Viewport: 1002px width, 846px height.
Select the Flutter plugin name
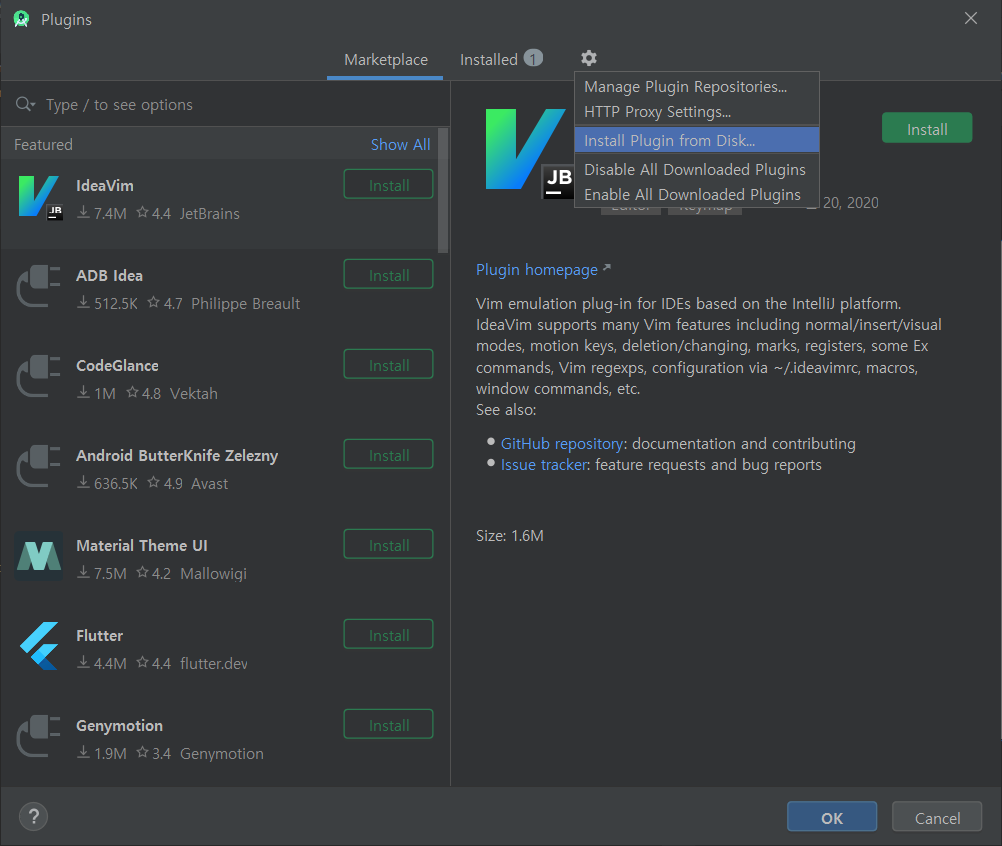click(x=100, y=636)
